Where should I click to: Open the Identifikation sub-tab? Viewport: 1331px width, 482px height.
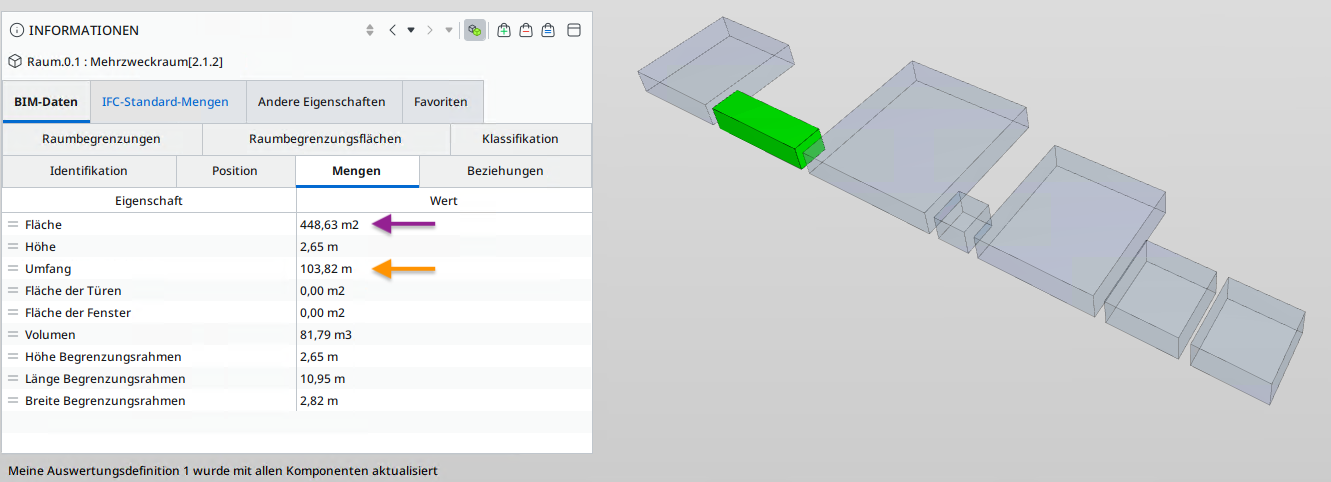[89, 171]
